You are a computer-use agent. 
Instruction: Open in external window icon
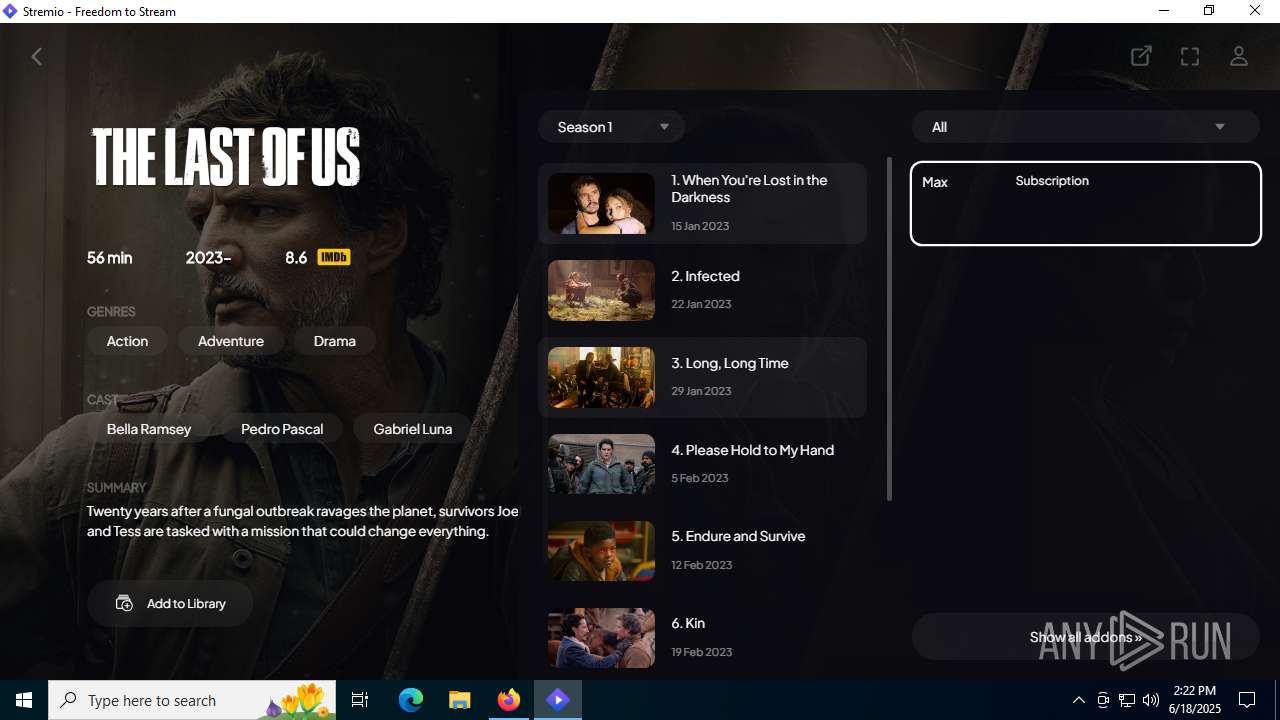coord(1141,56)
